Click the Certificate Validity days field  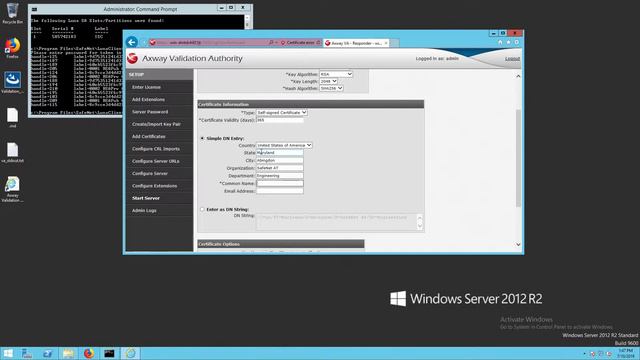point(280,120)
